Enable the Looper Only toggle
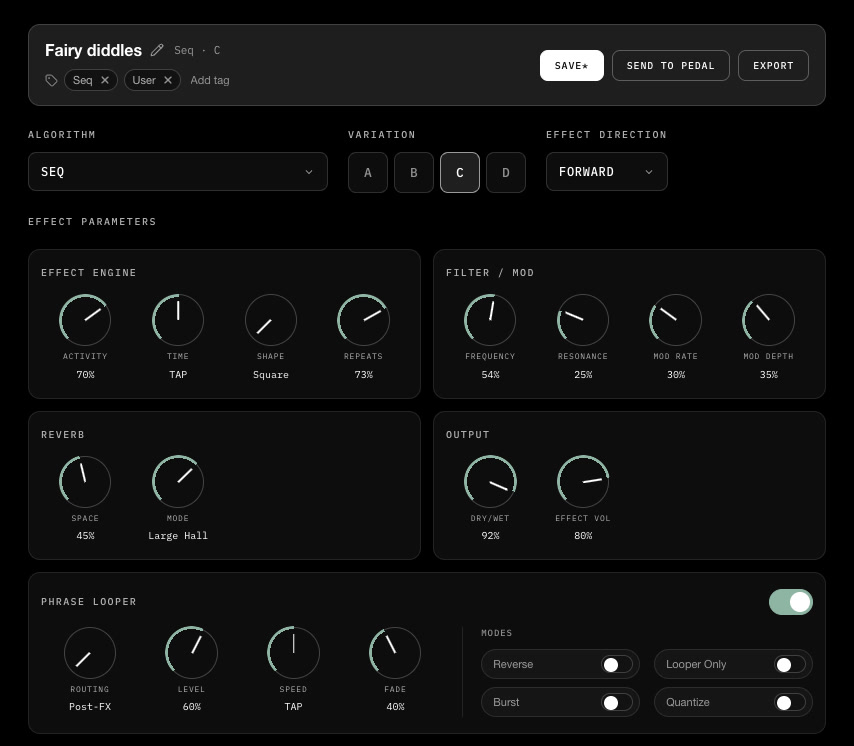Viewport: 854px width, 746px height. (x=790, y=664)
